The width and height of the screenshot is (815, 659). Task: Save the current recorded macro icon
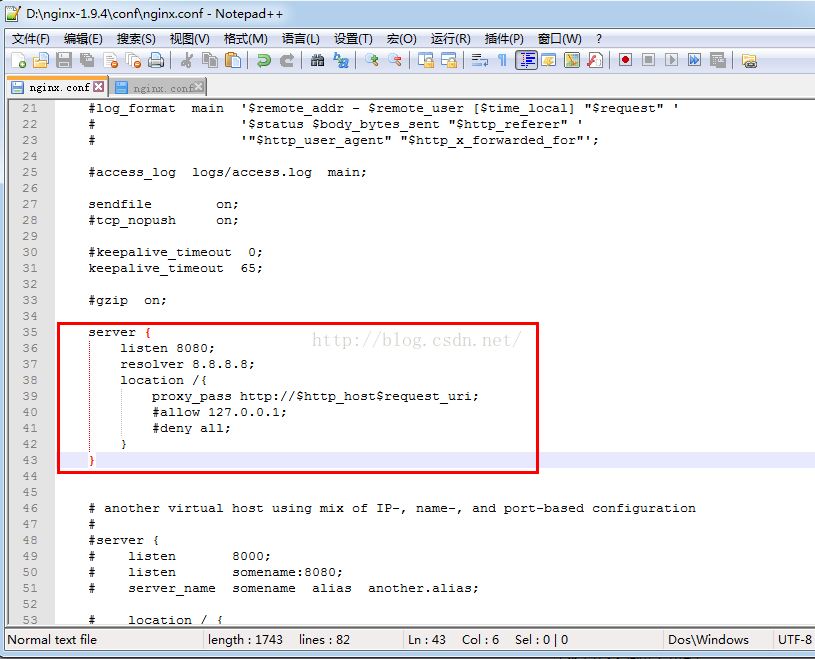[717, 60]
